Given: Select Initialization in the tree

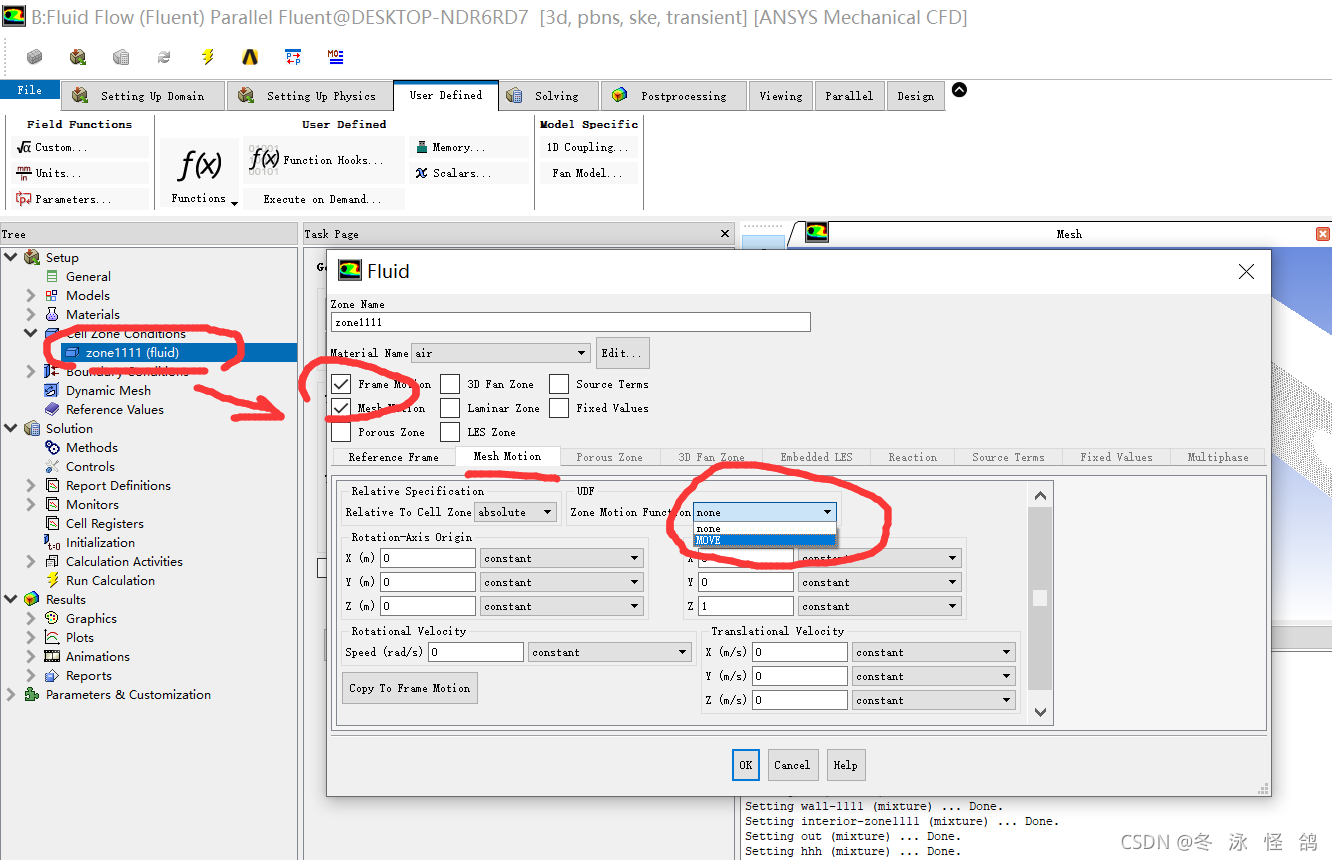Looking at the screenshot, I should (x=100, y=543).
